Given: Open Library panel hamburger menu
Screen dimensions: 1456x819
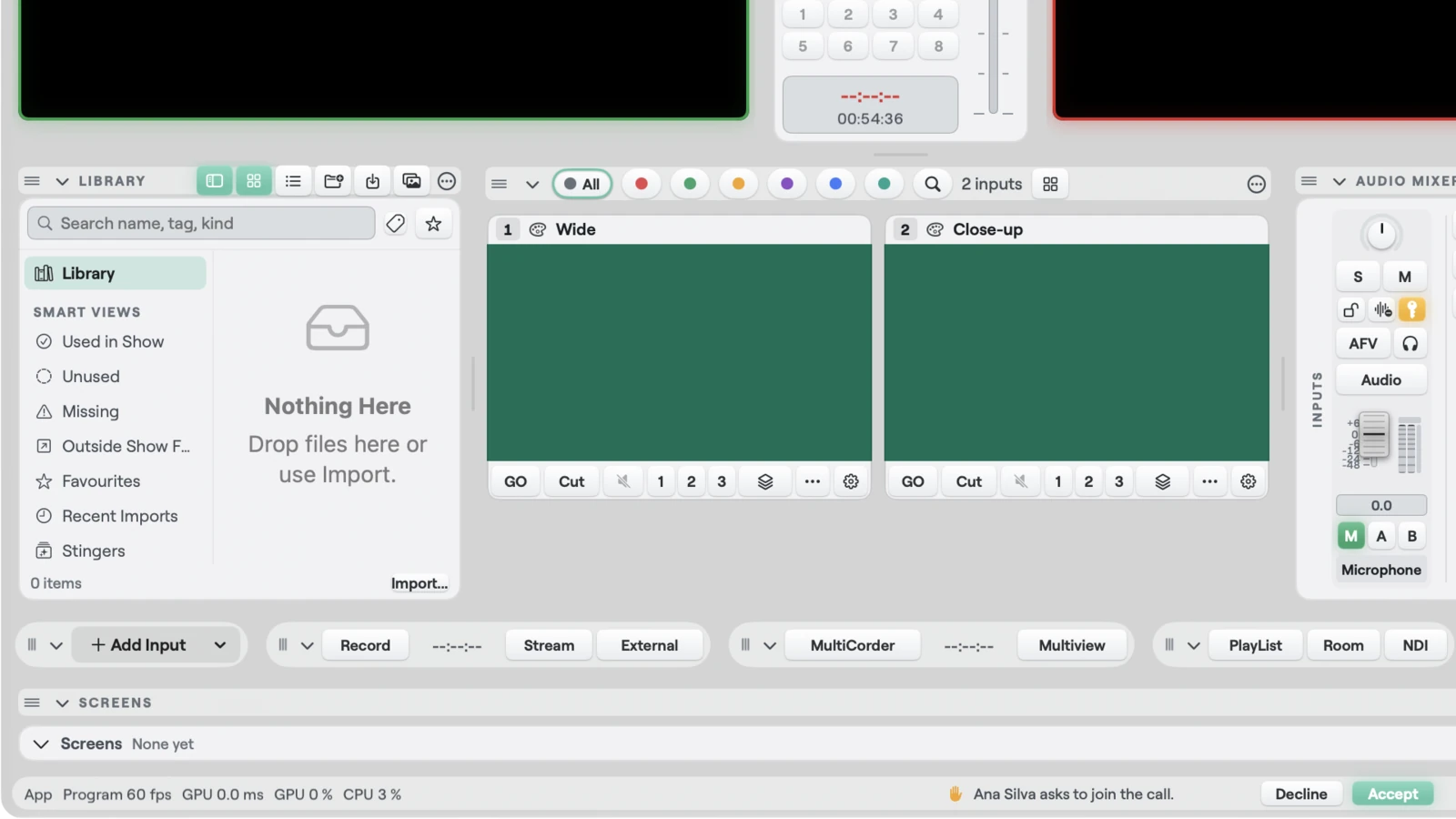Looking at the screenshot, I should (x=32, y=181).
